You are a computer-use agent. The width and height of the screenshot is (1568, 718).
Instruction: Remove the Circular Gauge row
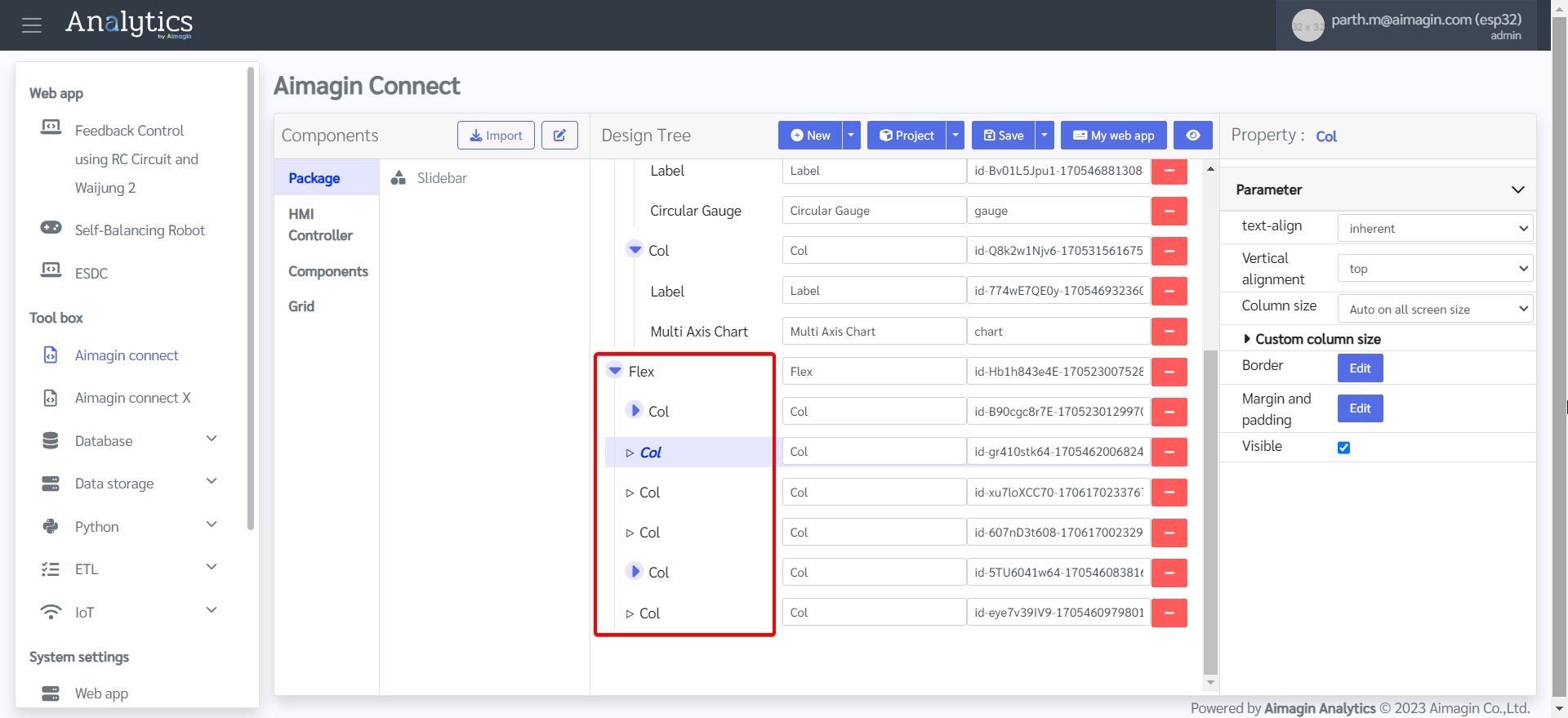(x=1169, y=211)
